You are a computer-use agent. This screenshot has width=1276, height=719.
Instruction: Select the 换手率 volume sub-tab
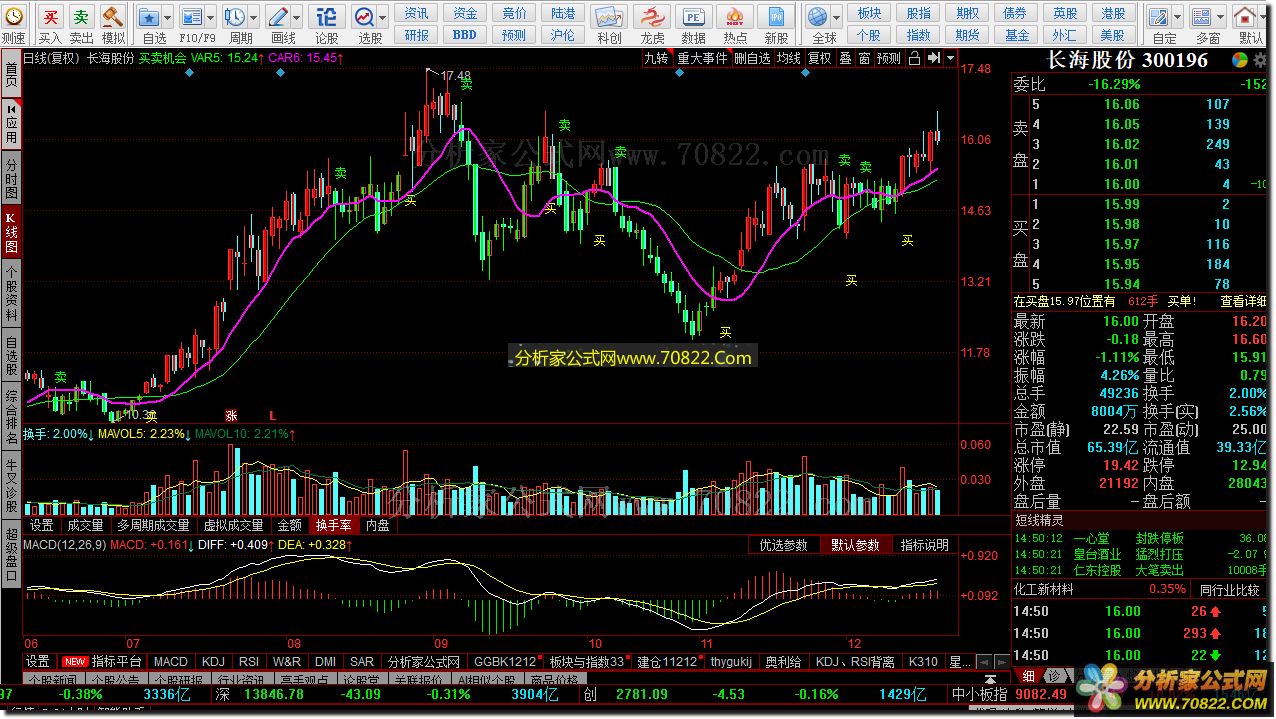coord(333,525)
